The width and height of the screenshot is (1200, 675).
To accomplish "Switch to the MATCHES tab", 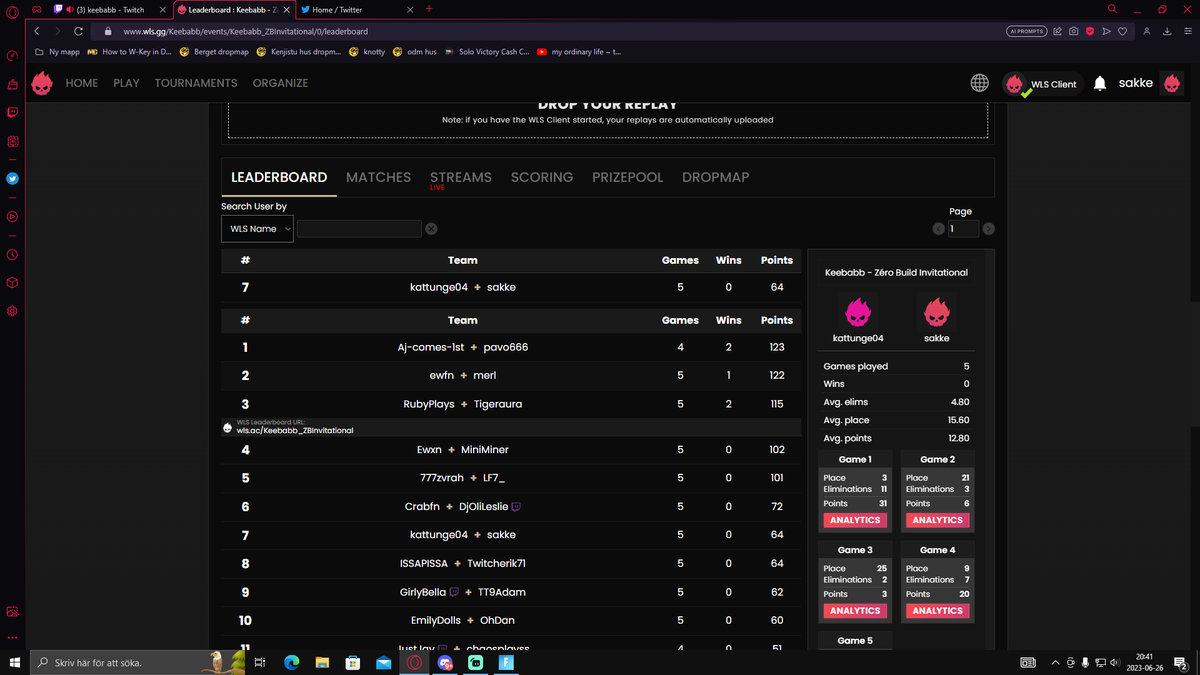I will (x=378, y=177).
